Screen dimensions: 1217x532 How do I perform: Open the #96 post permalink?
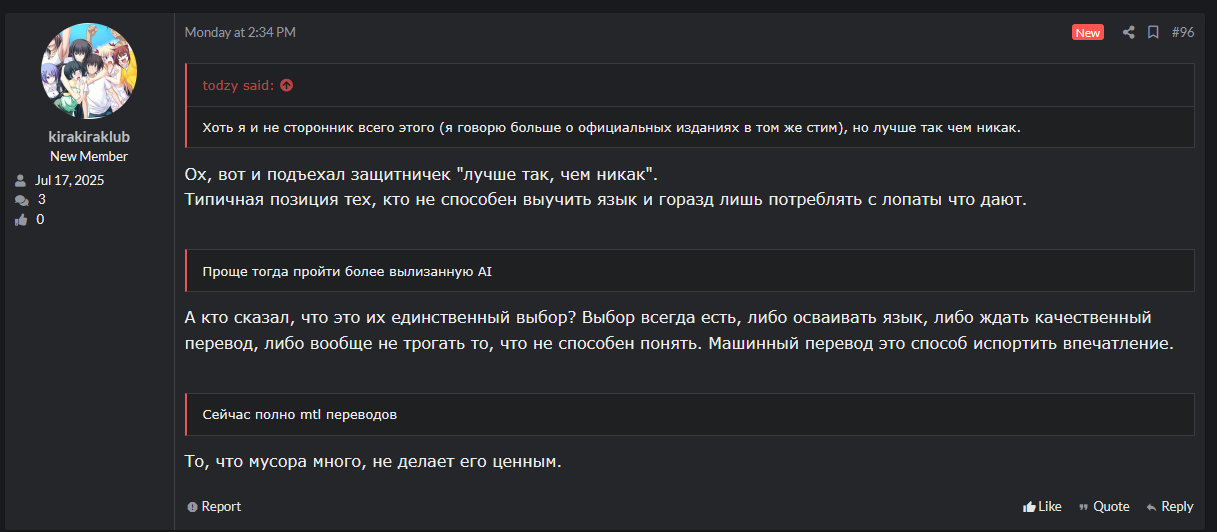tap(1182, 32)
